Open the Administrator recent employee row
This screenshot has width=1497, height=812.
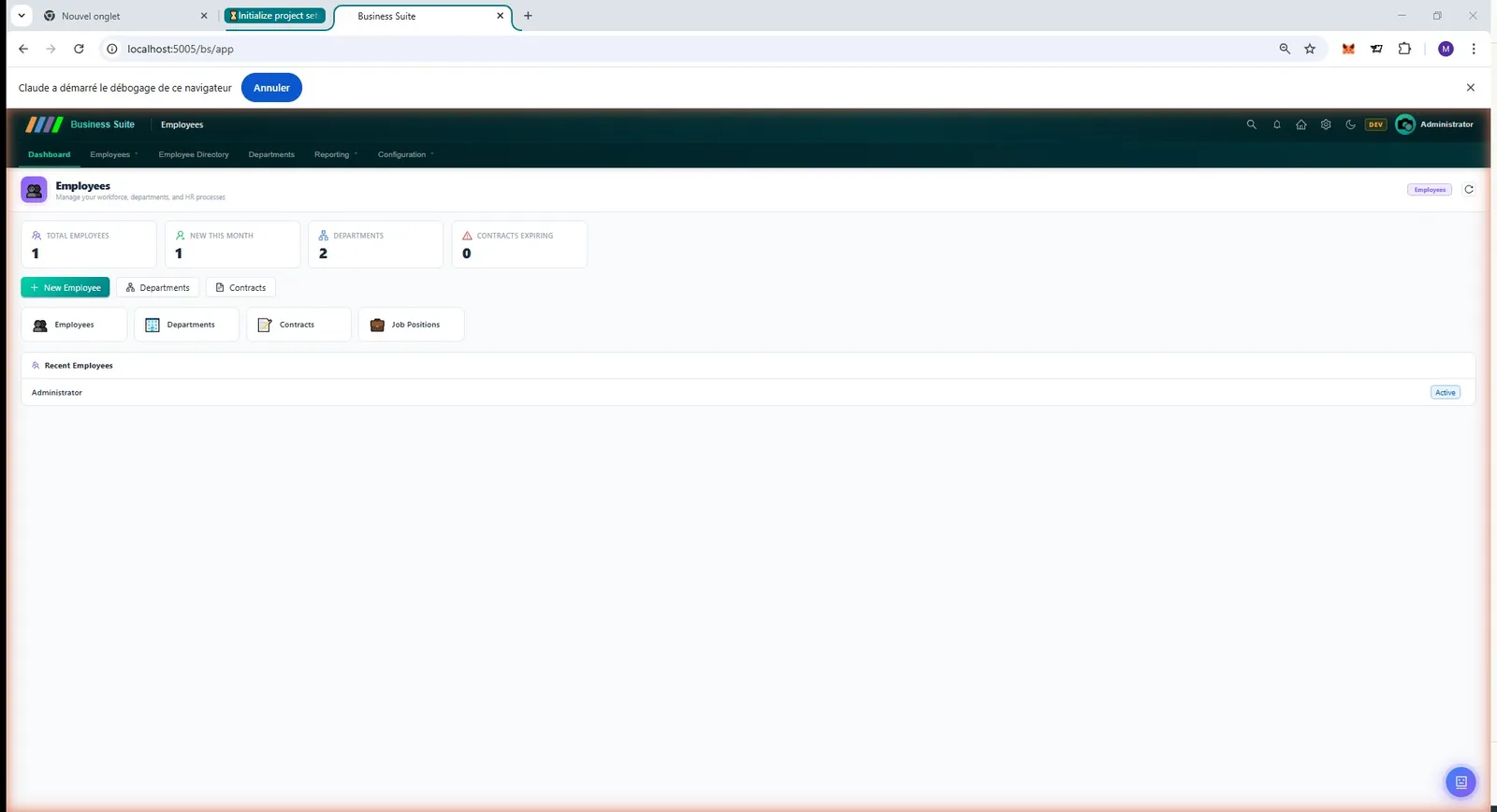[748, 392]
